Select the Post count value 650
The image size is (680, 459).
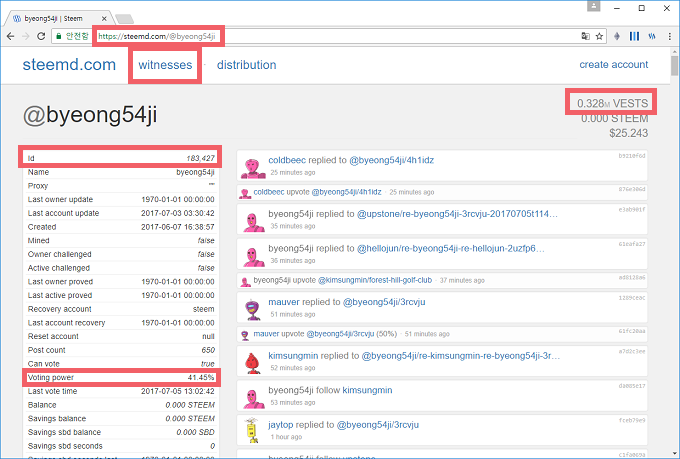[208, 350]
